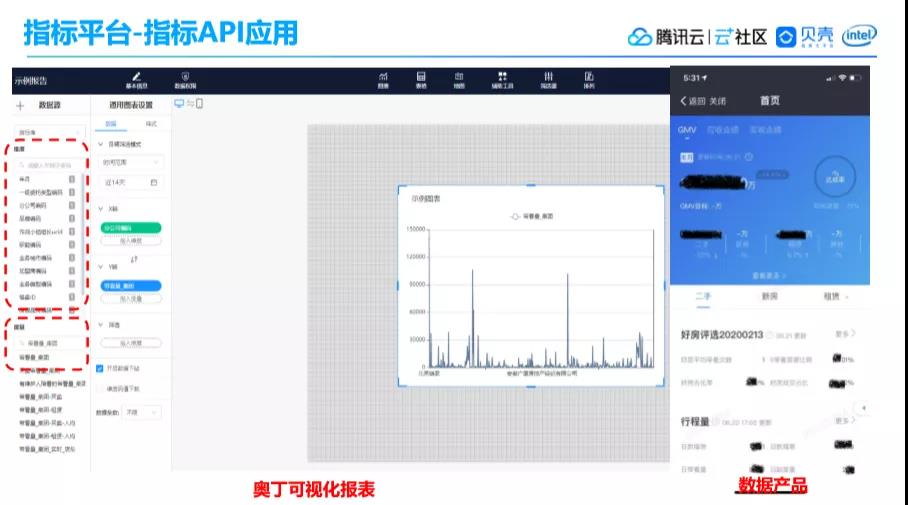Click the swap axes arrows icon
This screenshot has width=908, height=505.
click(134, 259)
